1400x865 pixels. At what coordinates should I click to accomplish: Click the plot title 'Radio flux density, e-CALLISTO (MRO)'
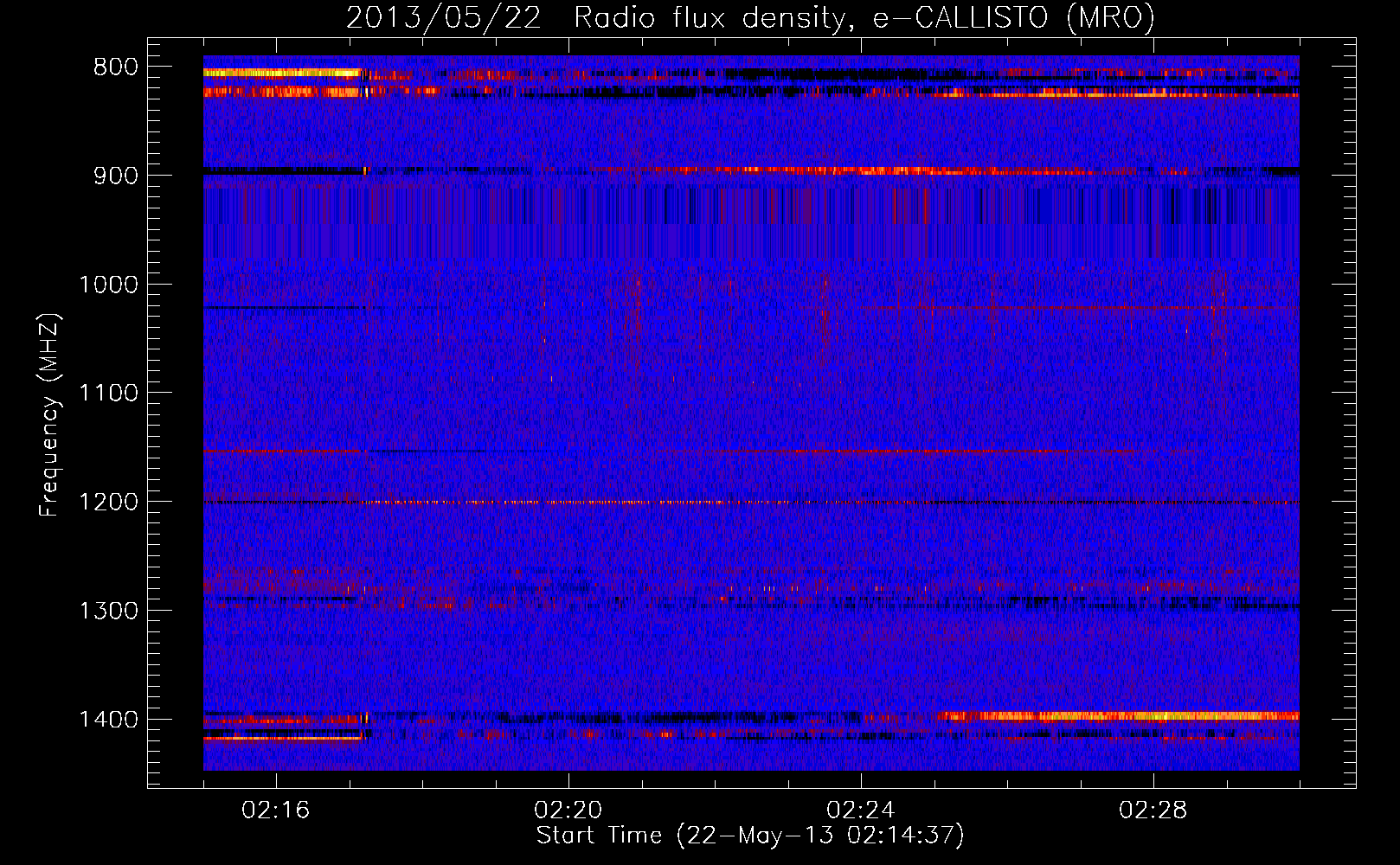pos(864,17)
